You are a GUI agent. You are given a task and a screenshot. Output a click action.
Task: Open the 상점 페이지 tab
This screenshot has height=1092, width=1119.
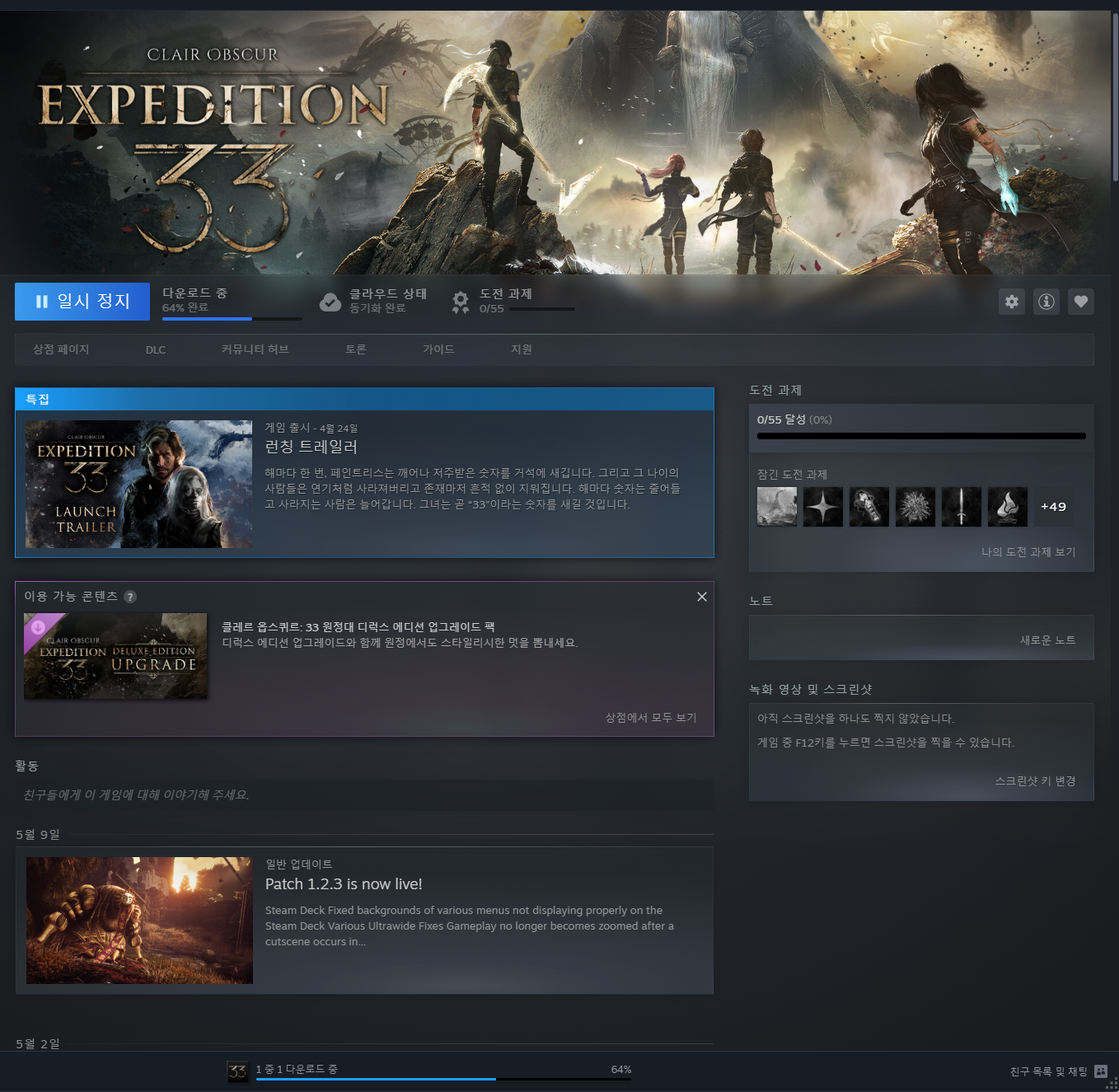[x=61, y=349]
